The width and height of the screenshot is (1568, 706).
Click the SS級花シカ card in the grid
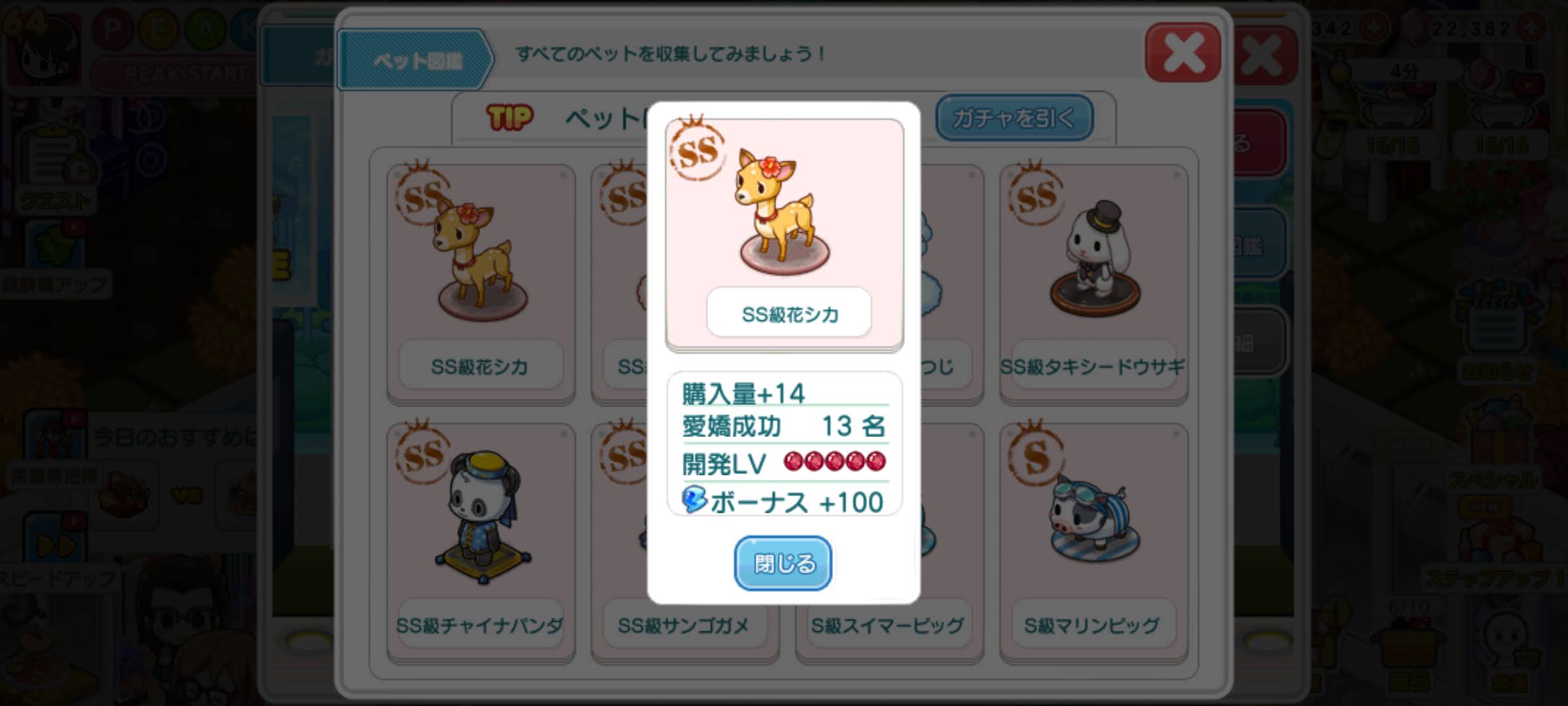(x=481, y=283)
